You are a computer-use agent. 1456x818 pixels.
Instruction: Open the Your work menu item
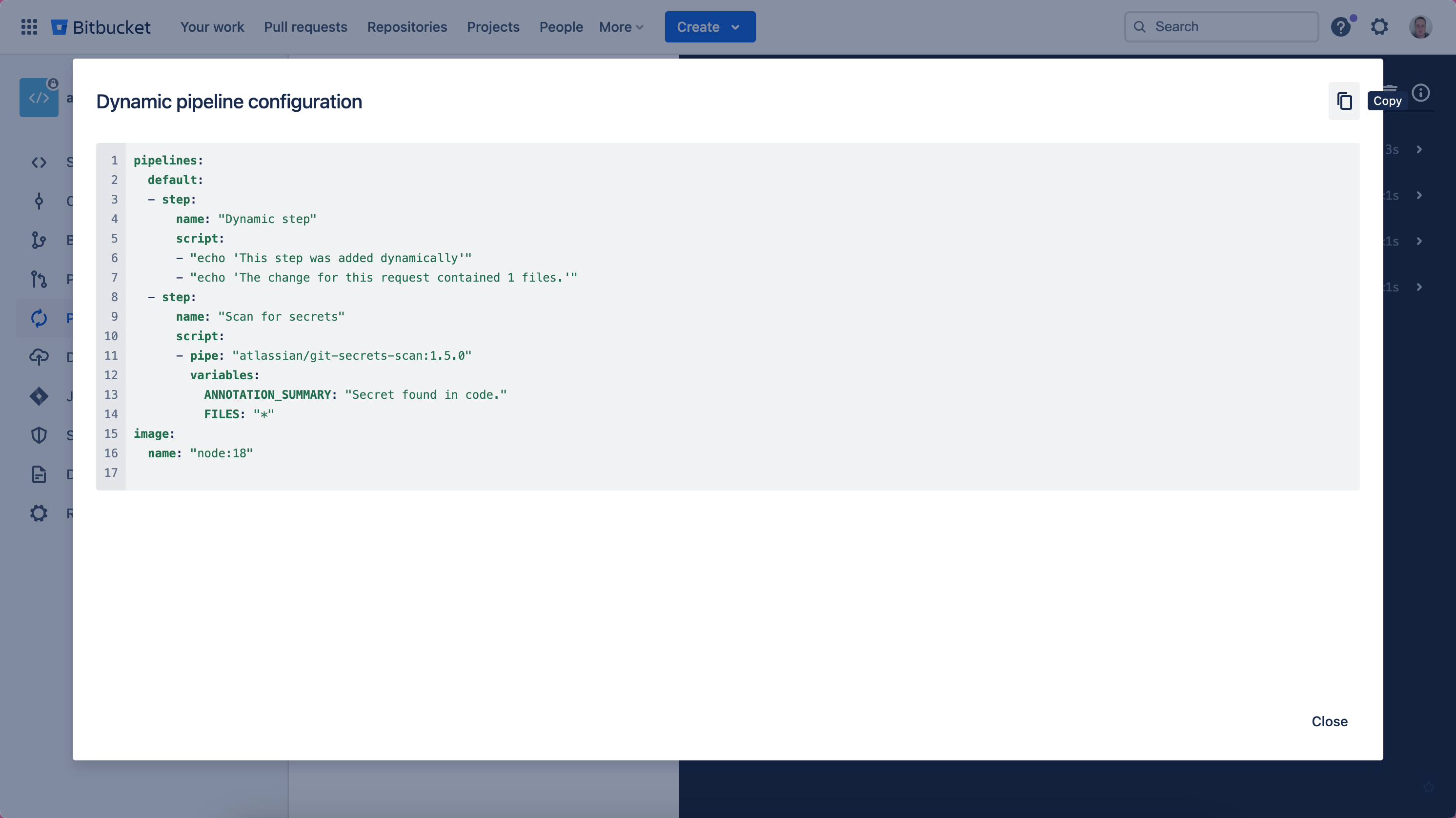click(212, 26)
